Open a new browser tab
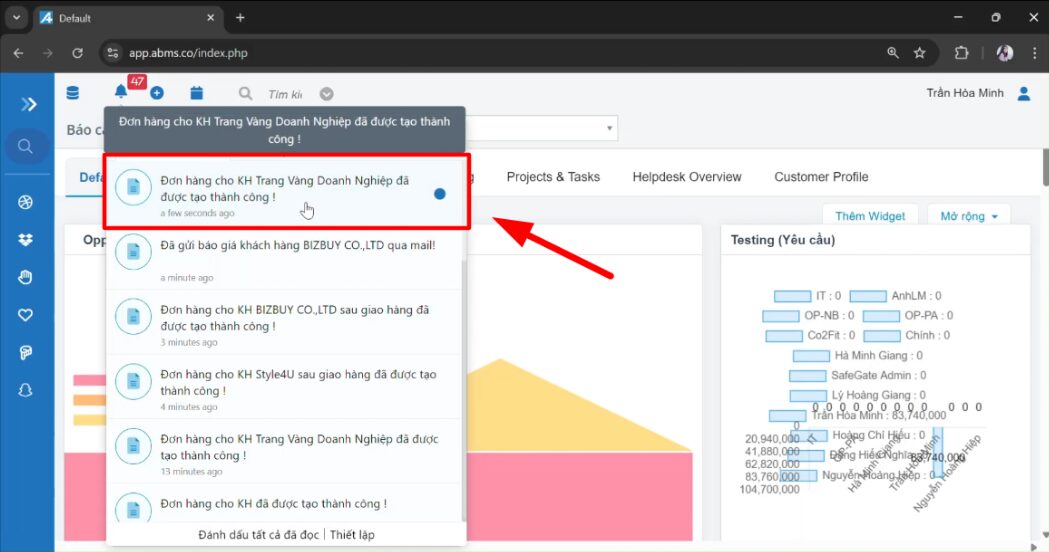Image resolution: width=1049 pixels, height=552 pixels. tap(240, 18)
